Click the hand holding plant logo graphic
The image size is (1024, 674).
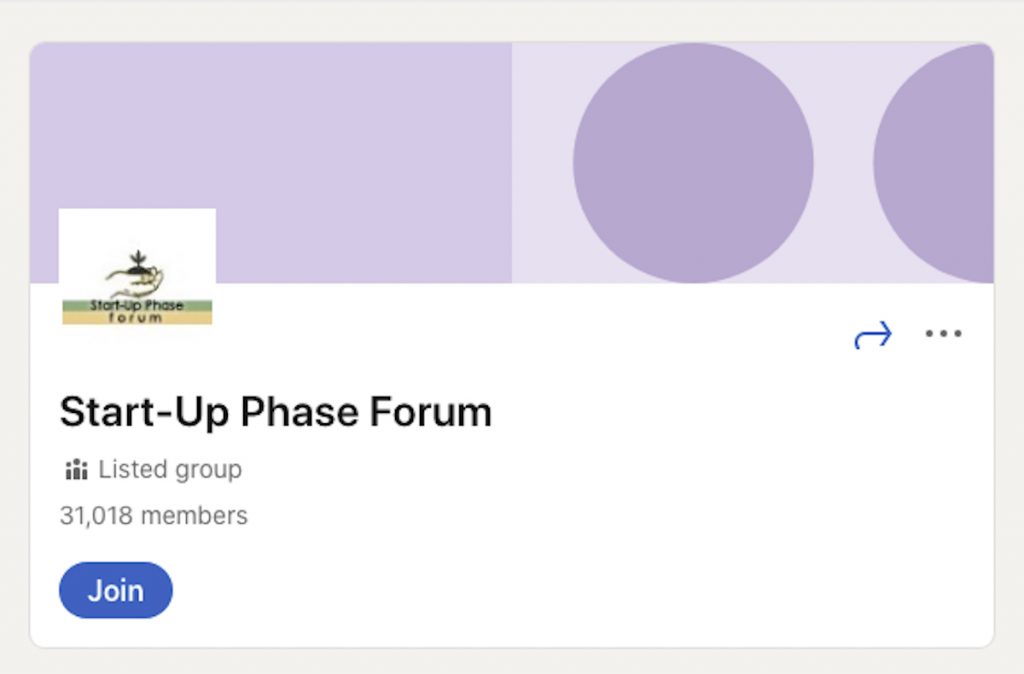(x=136, y=272)
